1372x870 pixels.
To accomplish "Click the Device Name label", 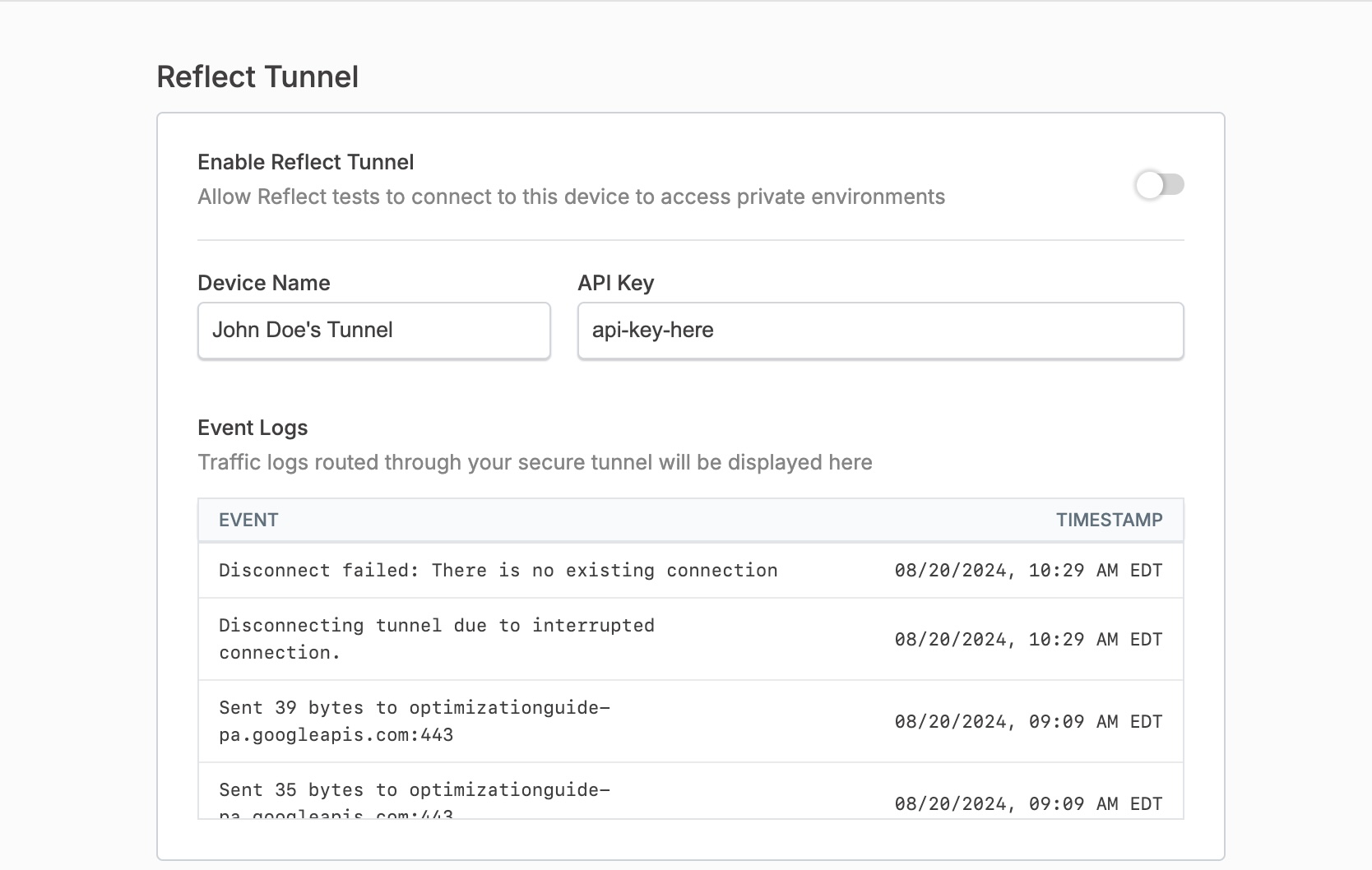I will [x=263, y=282].
